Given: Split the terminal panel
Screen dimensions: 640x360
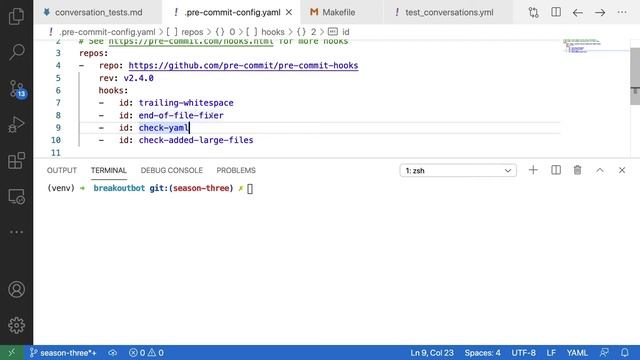Looking at the screenshot, I should [x=556, y=170].
